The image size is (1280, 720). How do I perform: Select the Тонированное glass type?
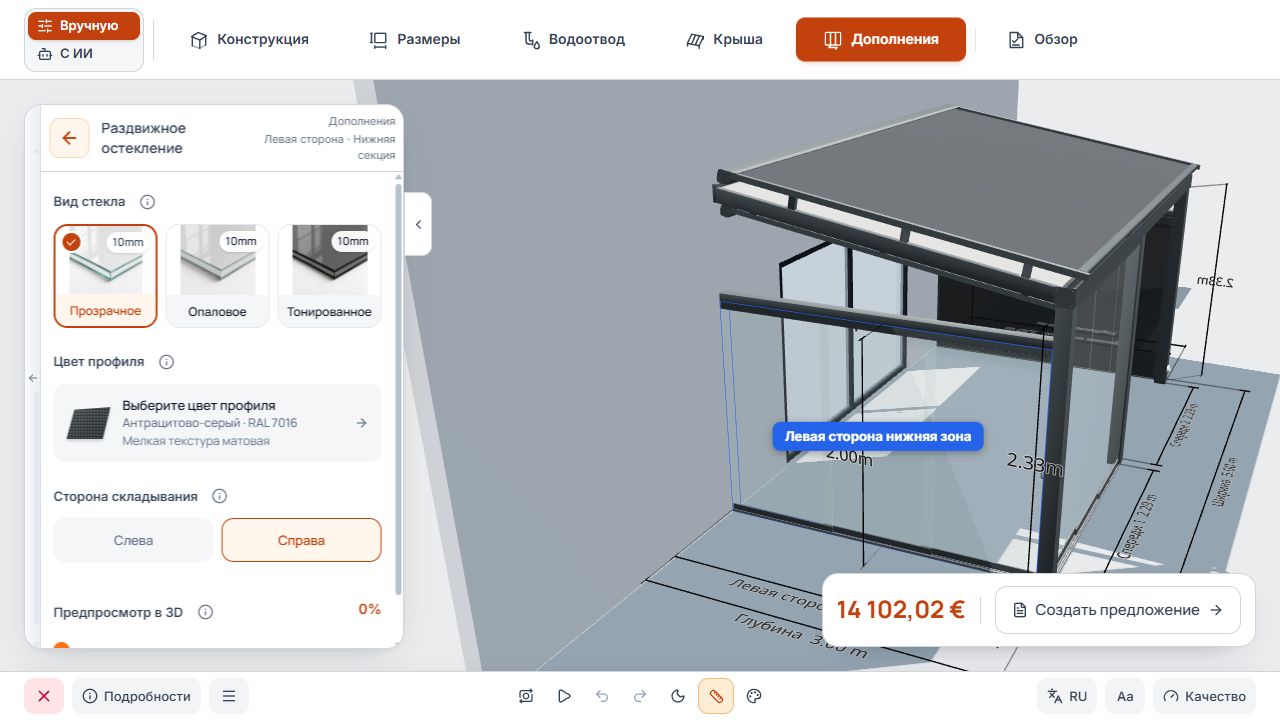[329, 276]
